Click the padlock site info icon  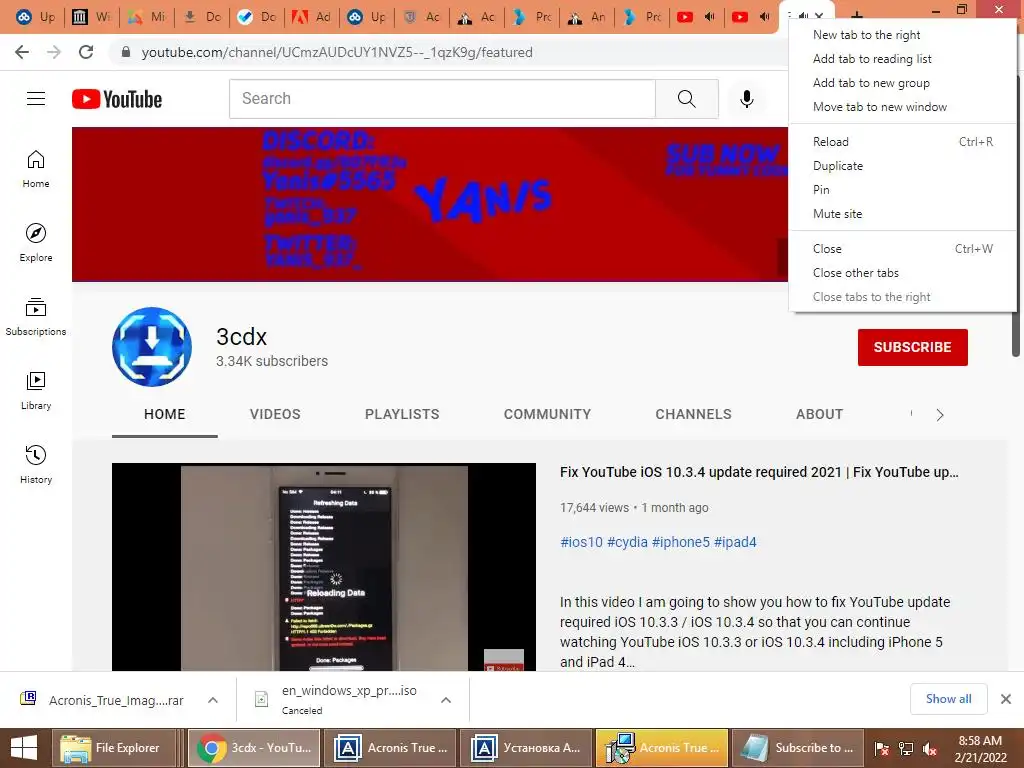[126, 52]
